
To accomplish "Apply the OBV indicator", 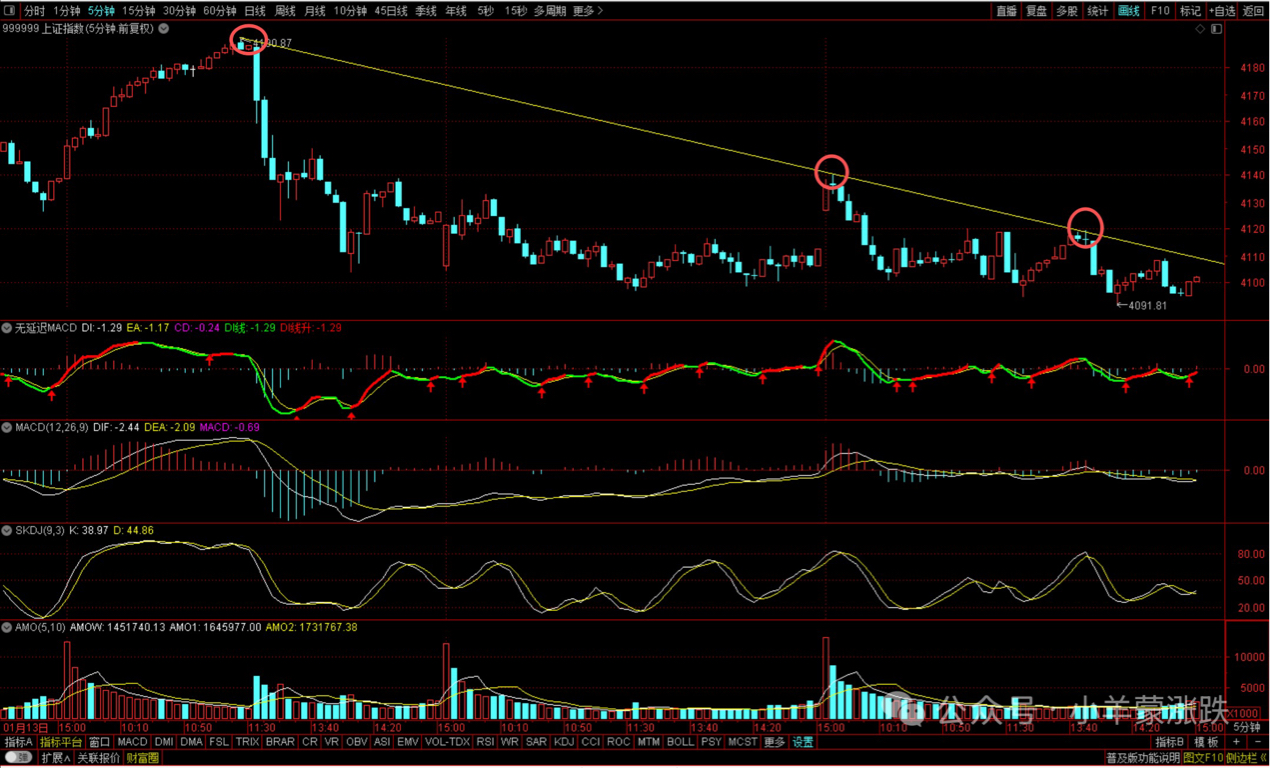I will [x=356, y=742].
